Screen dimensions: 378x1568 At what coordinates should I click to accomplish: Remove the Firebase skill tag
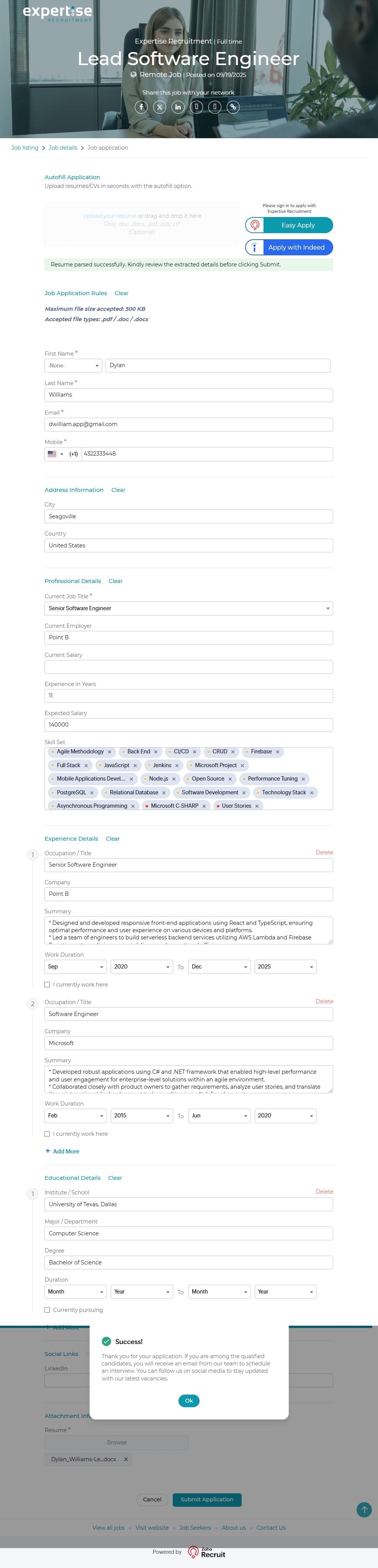278,752
